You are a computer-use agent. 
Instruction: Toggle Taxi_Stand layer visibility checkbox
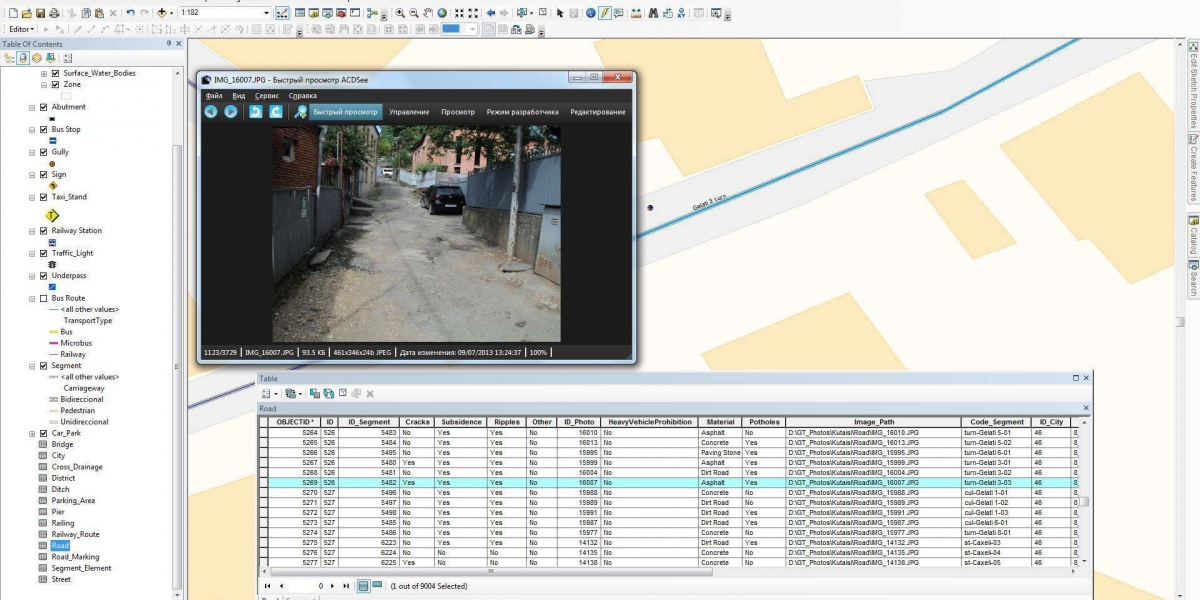click(43, 197)
